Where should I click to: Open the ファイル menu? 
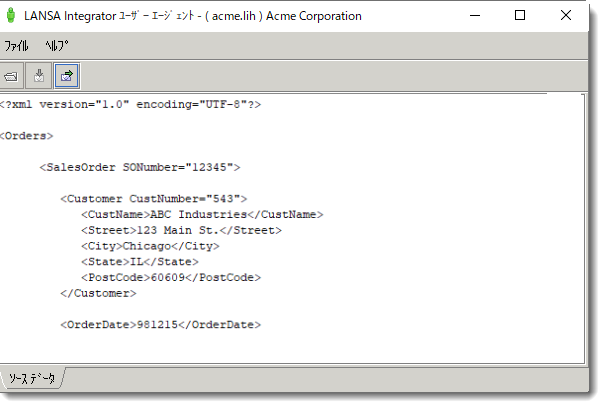coord(16,46)
